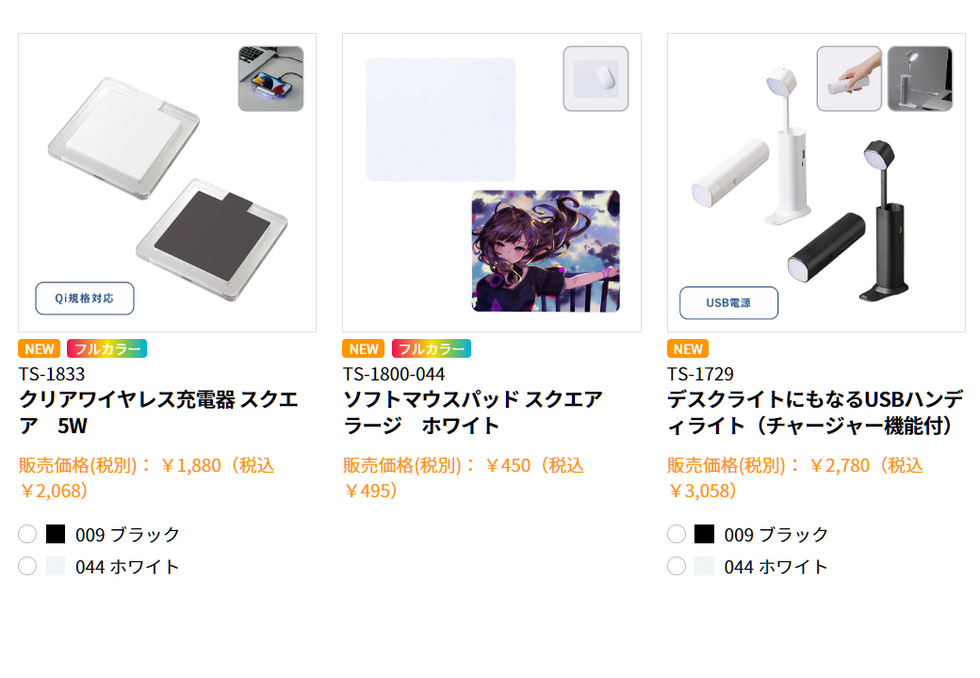The height and width of the screenshot is (678, 980).
Task: Open the デスクライトにもなるUSBハンディライト product link
Action: tap(815, 412)
